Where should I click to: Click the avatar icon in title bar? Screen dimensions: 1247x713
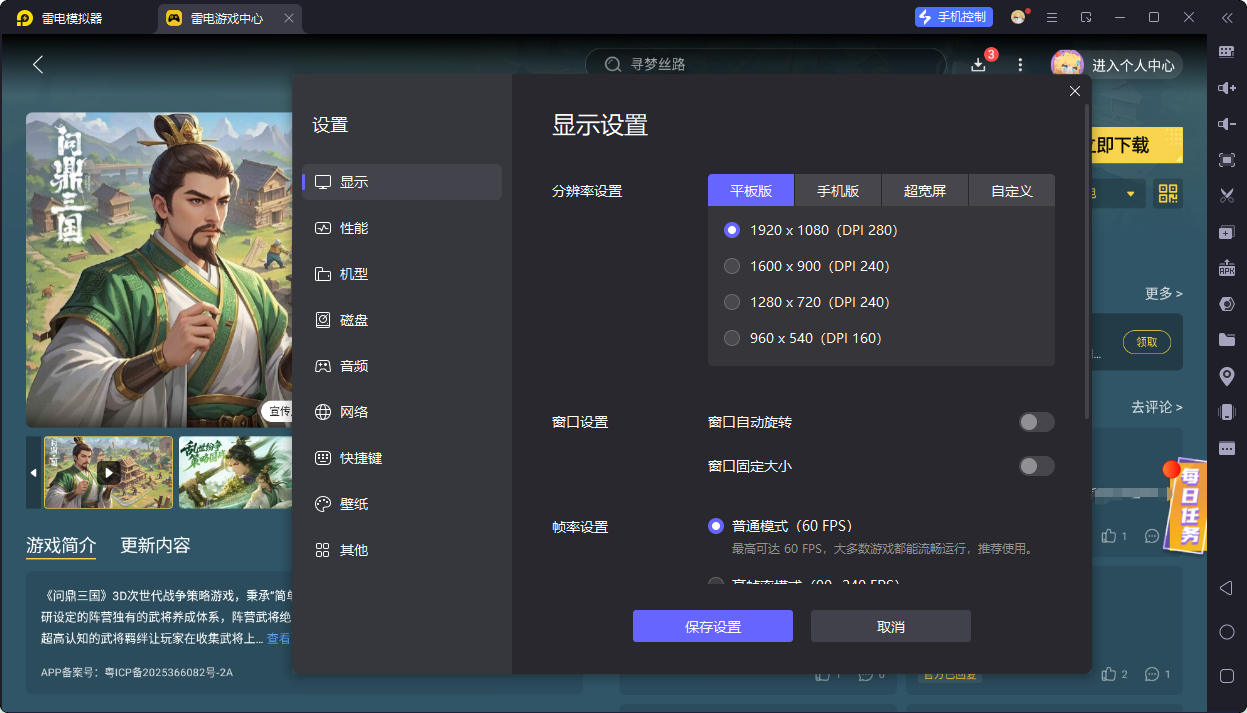tap(1018, 17)
